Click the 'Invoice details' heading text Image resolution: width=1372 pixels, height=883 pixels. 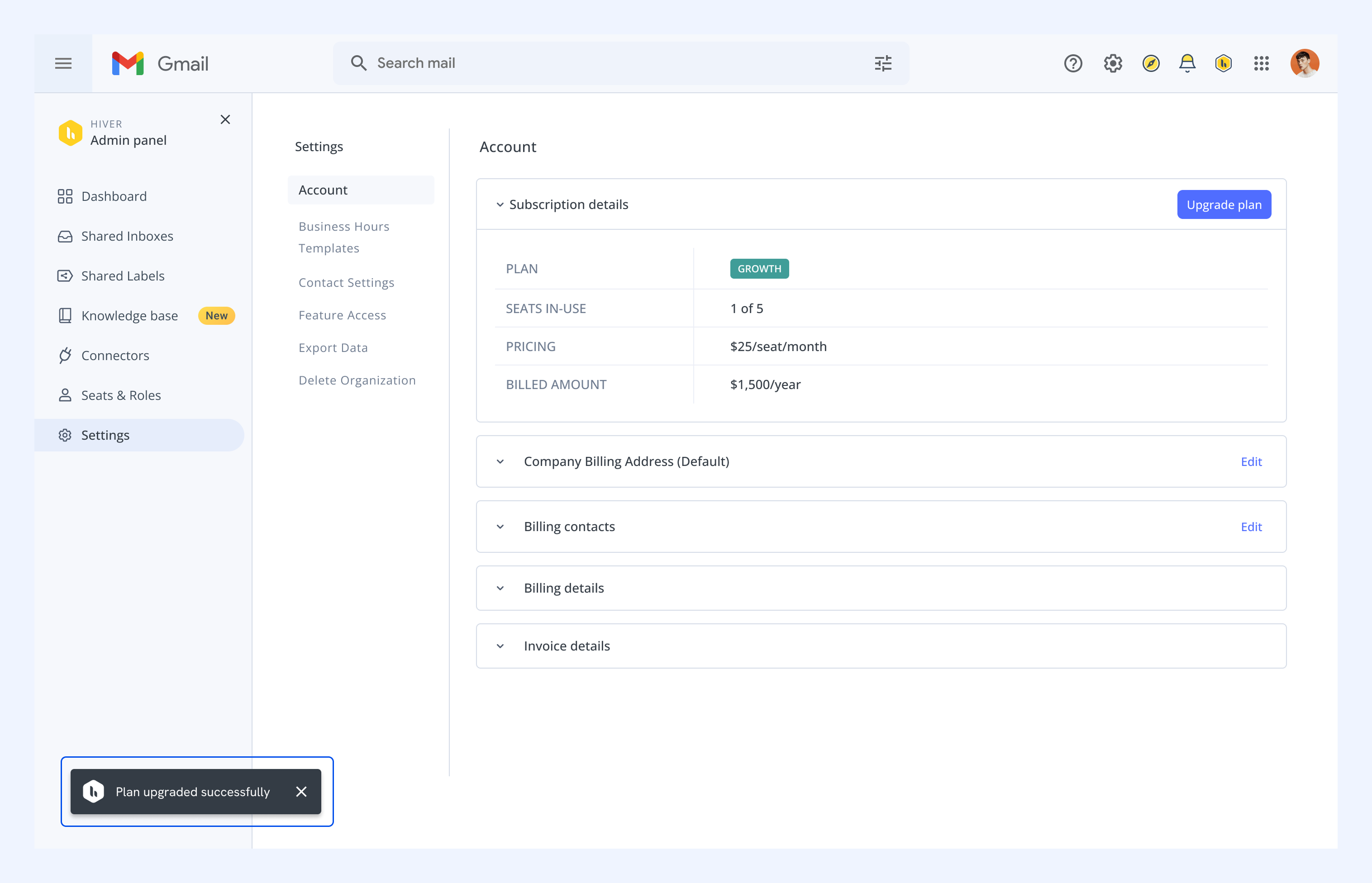pos(567,646)
